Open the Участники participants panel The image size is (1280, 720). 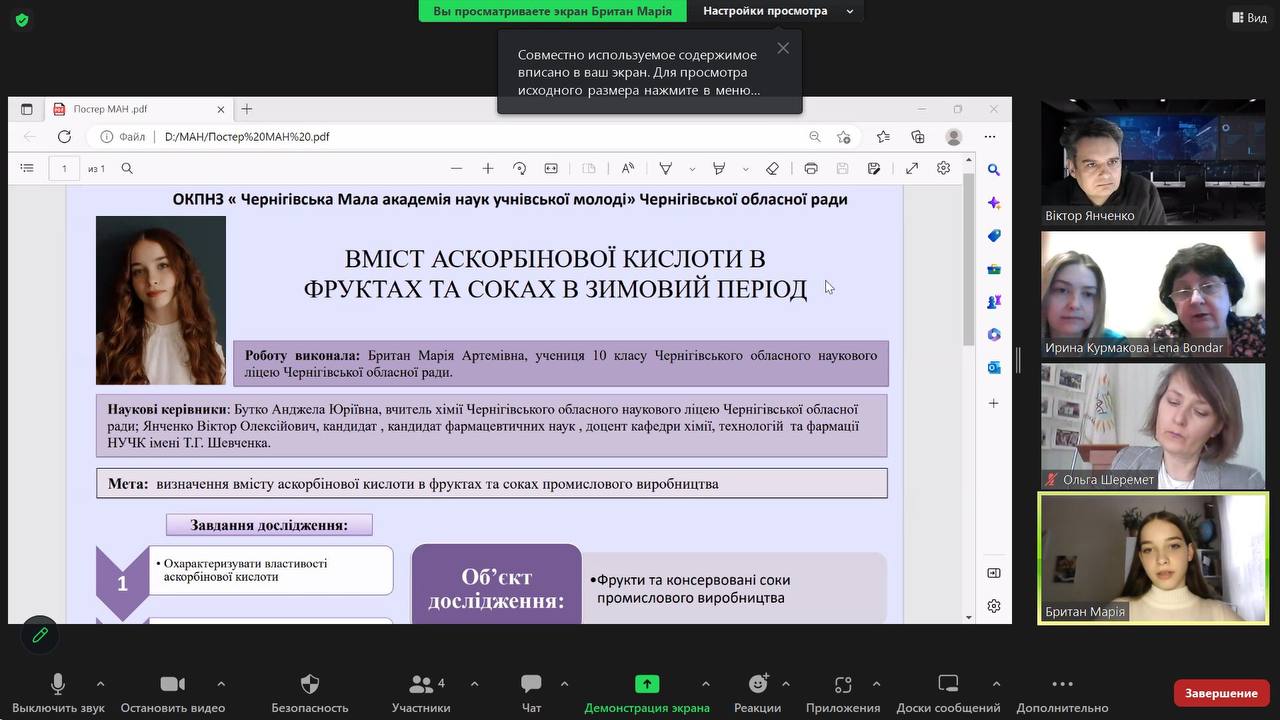tap(421, 694)
